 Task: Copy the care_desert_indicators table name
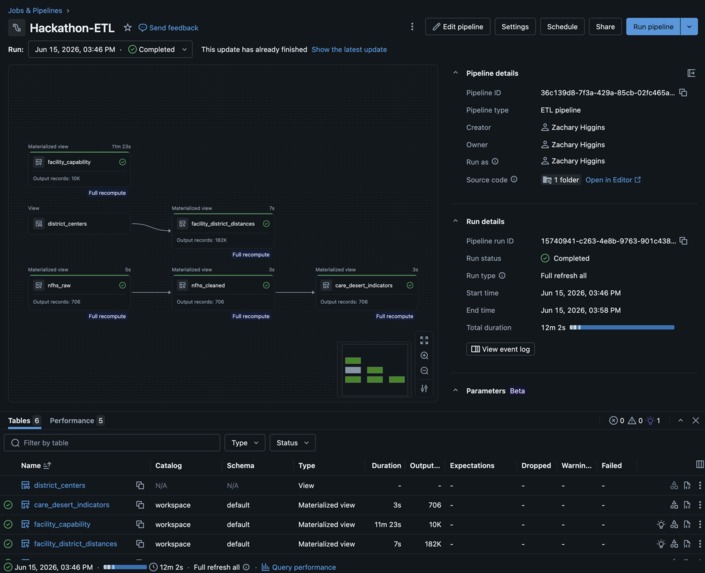[x=140, y=505]
